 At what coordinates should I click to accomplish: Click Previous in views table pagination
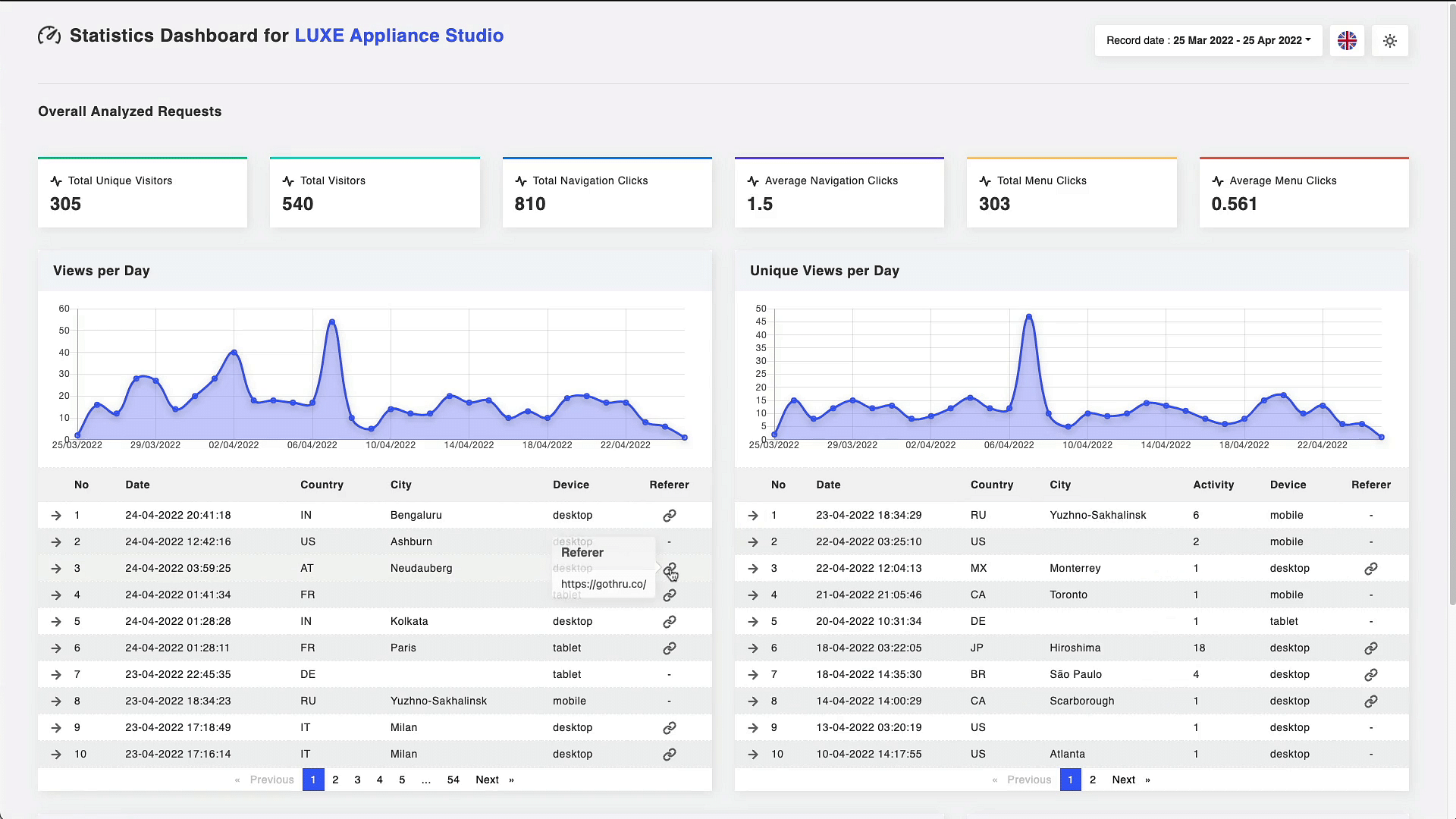point(264,780)
